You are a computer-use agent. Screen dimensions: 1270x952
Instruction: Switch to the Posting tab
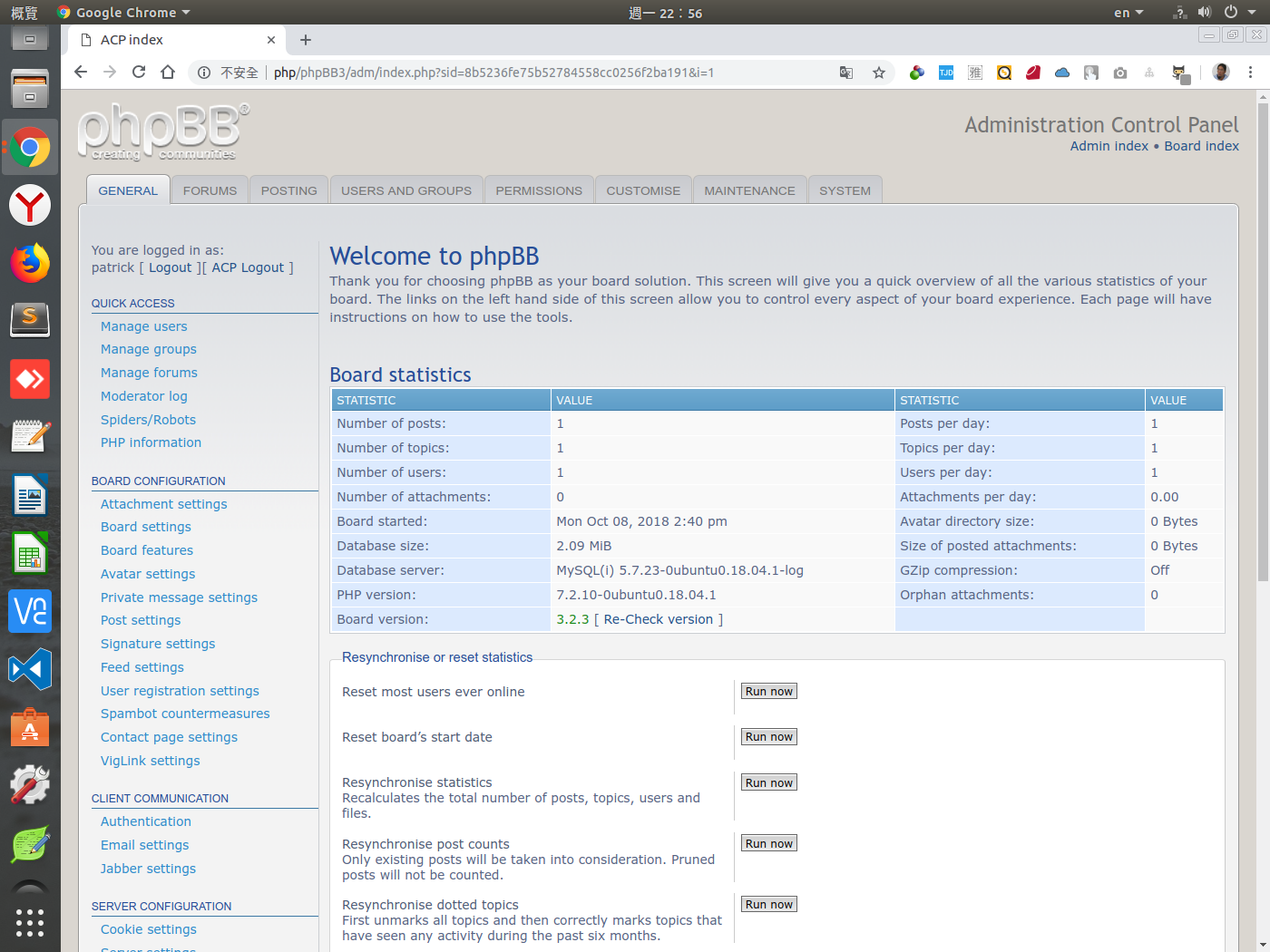[289, 190]
